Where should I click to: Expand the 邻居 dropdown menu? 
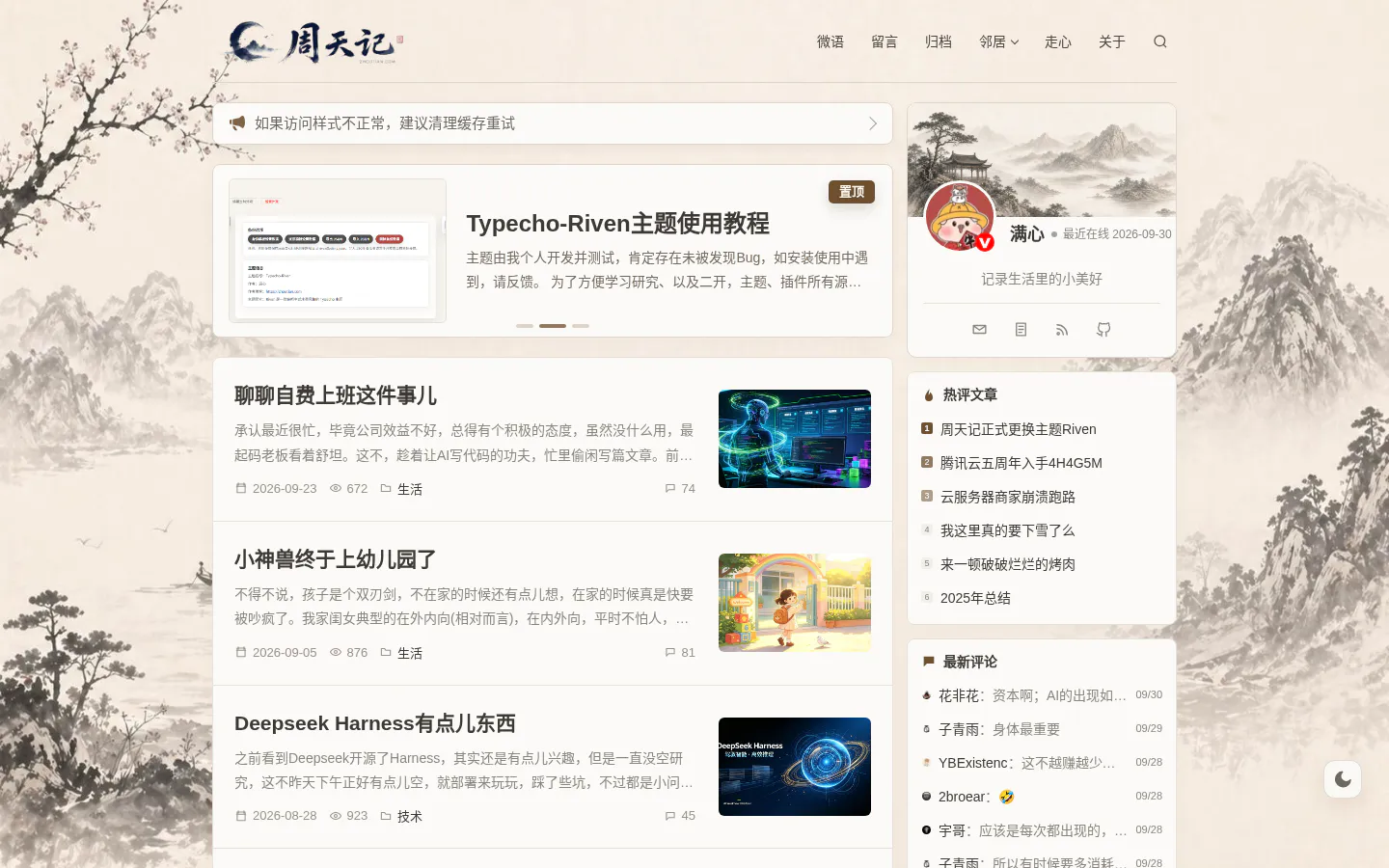coord(998,41)
